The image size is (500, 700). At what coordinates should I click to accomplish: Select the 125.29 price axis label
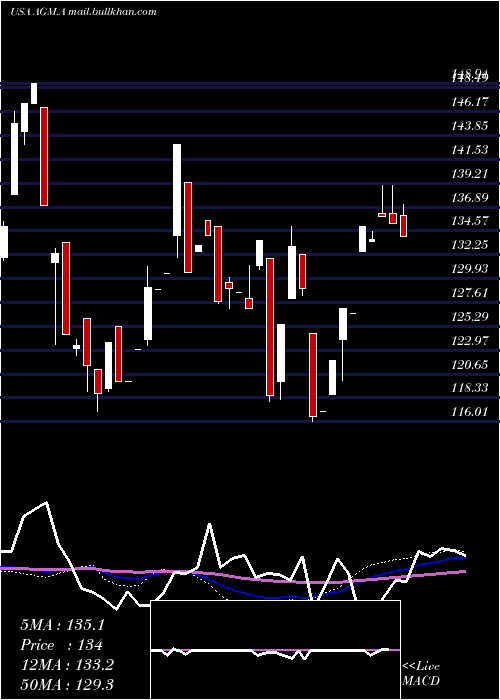pos(469,317)
